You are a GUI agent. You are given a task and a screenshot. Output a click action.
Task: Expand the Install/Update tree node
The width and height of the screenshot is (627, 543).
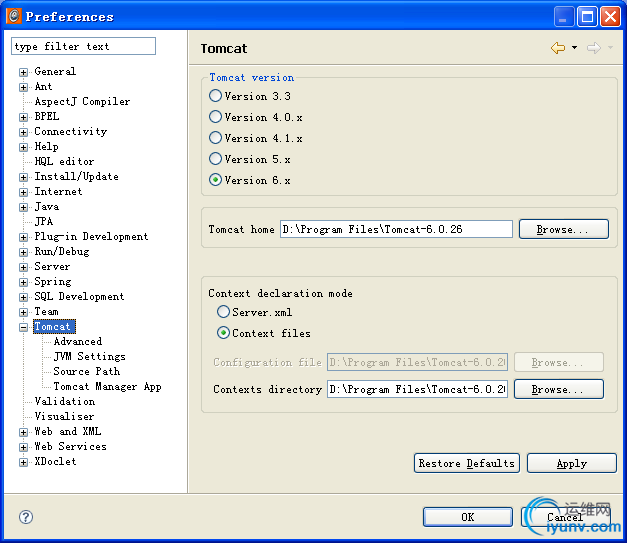[24, 177]
